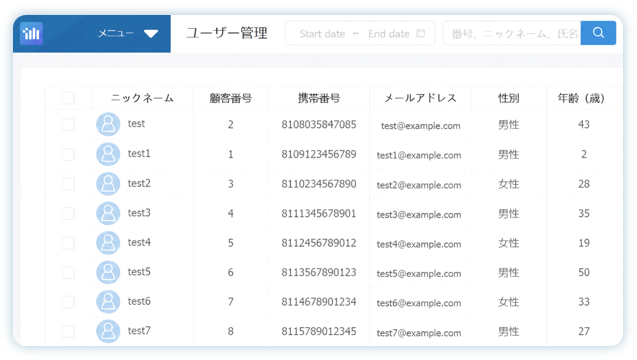Click avatar icon for user test

click(x=108, y=124)
